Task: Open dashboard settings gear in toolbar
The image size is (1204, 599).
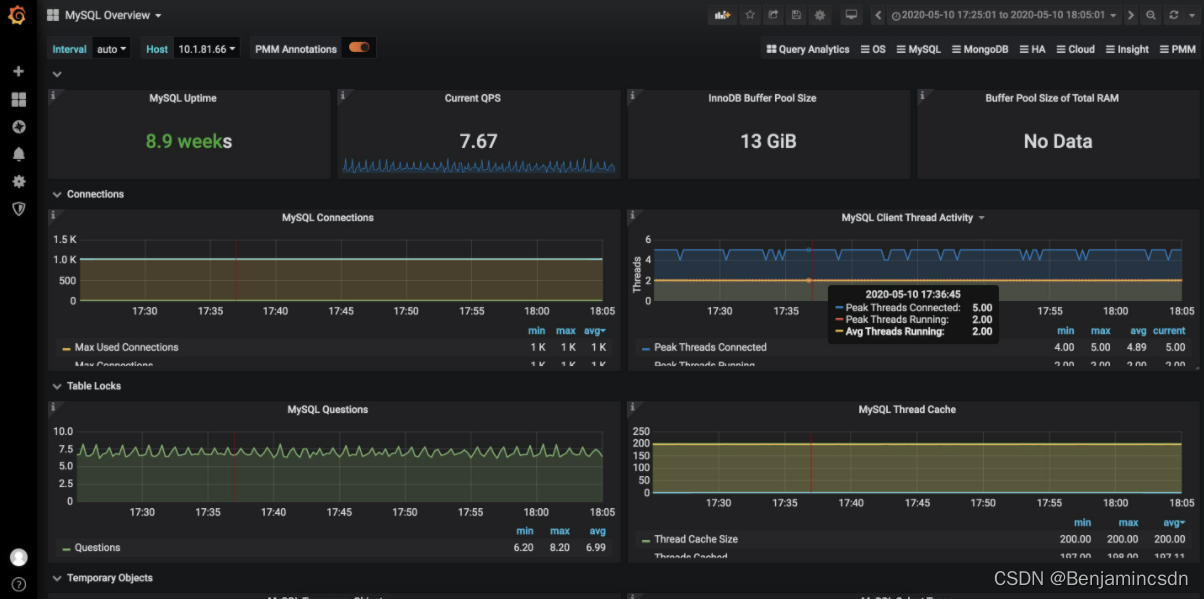Action: tap(820, 15)
